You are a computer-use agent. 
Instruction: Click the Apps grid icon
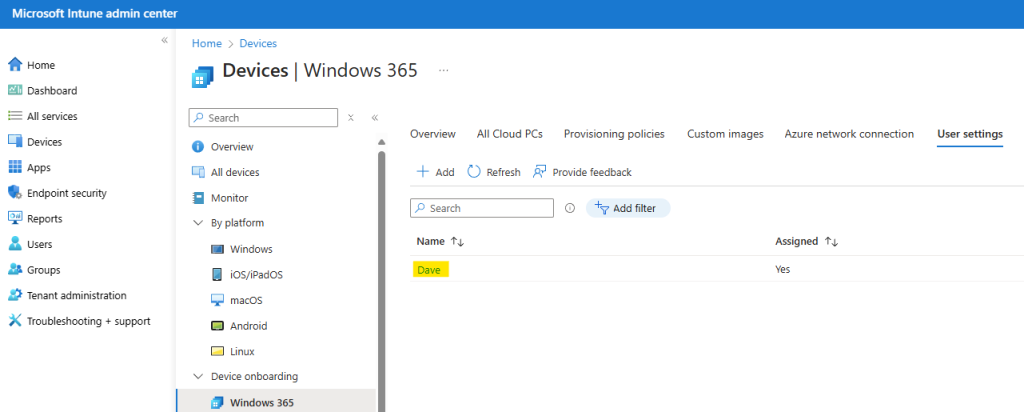pos(15,167)
